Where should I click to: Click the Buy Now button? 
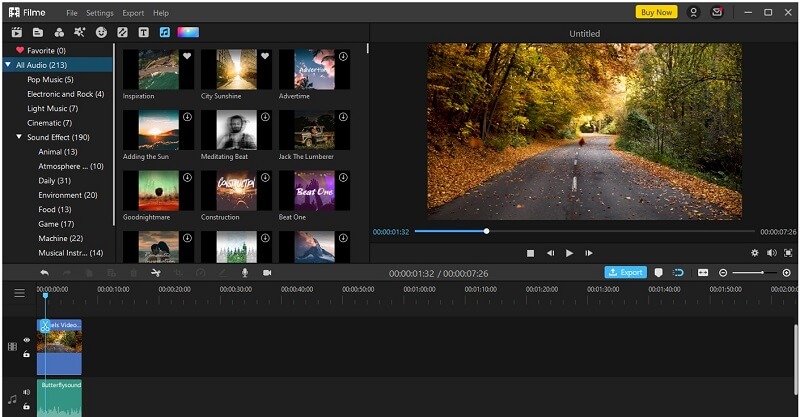pos(657,12)
